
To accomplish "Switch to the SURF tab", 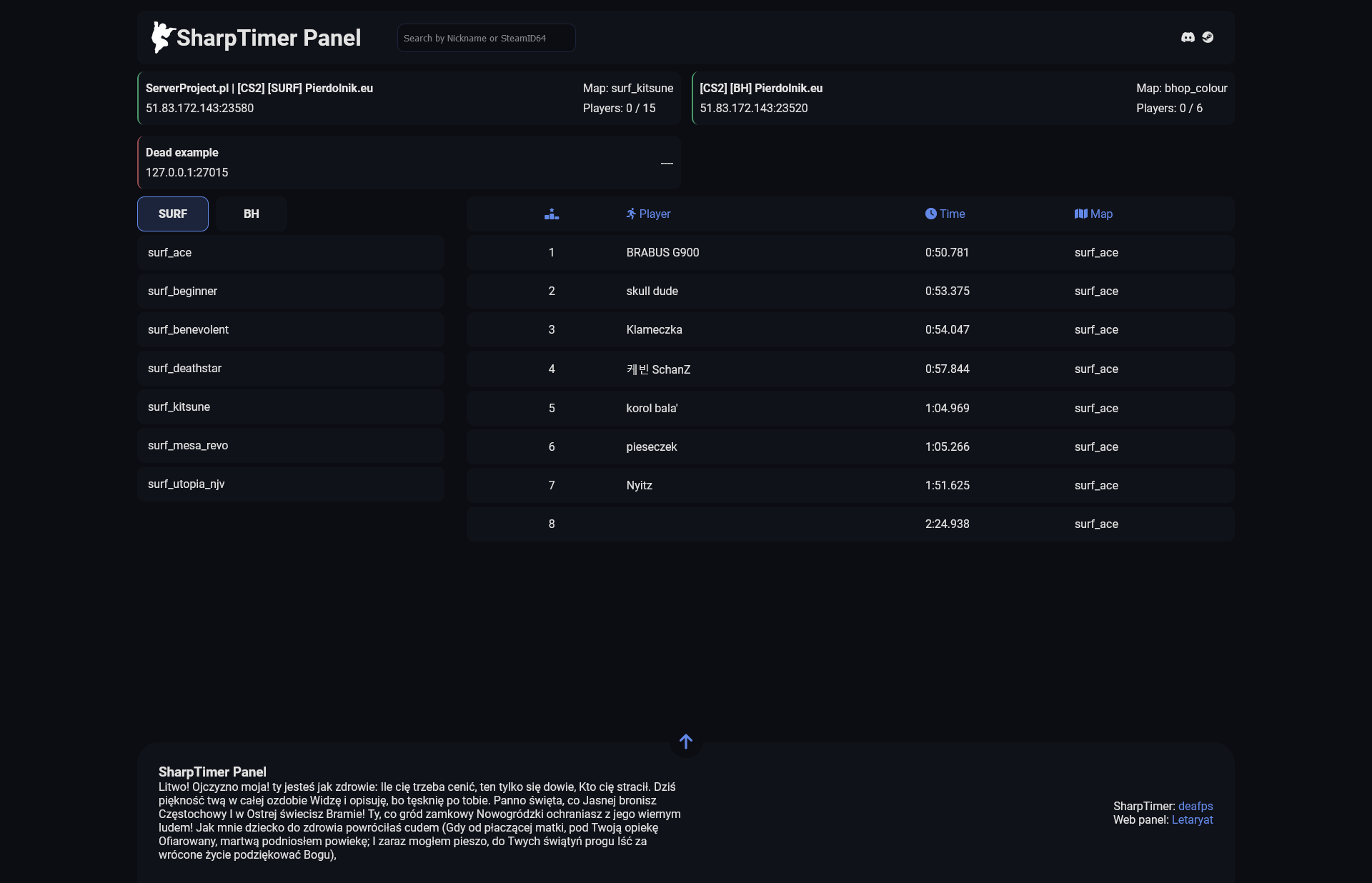I will click(x=173, y=214).
